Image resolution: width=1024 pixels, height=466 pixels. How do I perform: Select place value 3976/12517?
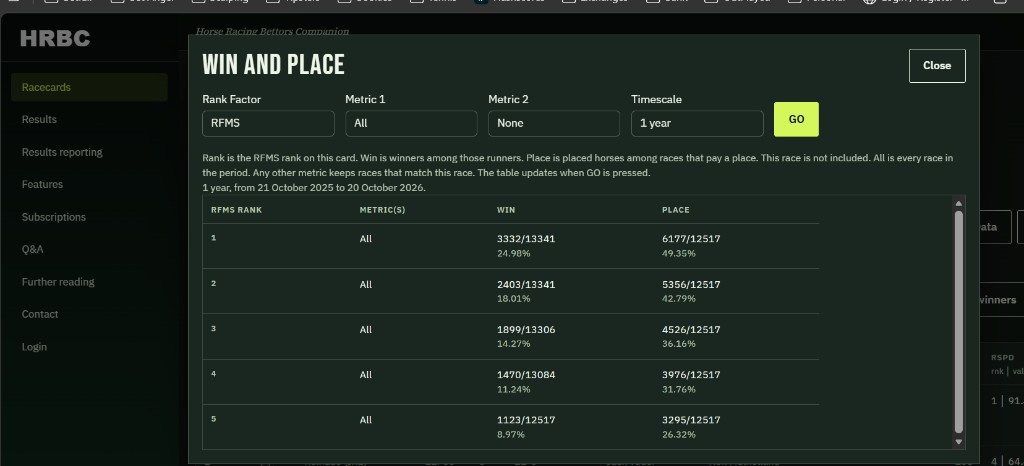tap(691, 375)
